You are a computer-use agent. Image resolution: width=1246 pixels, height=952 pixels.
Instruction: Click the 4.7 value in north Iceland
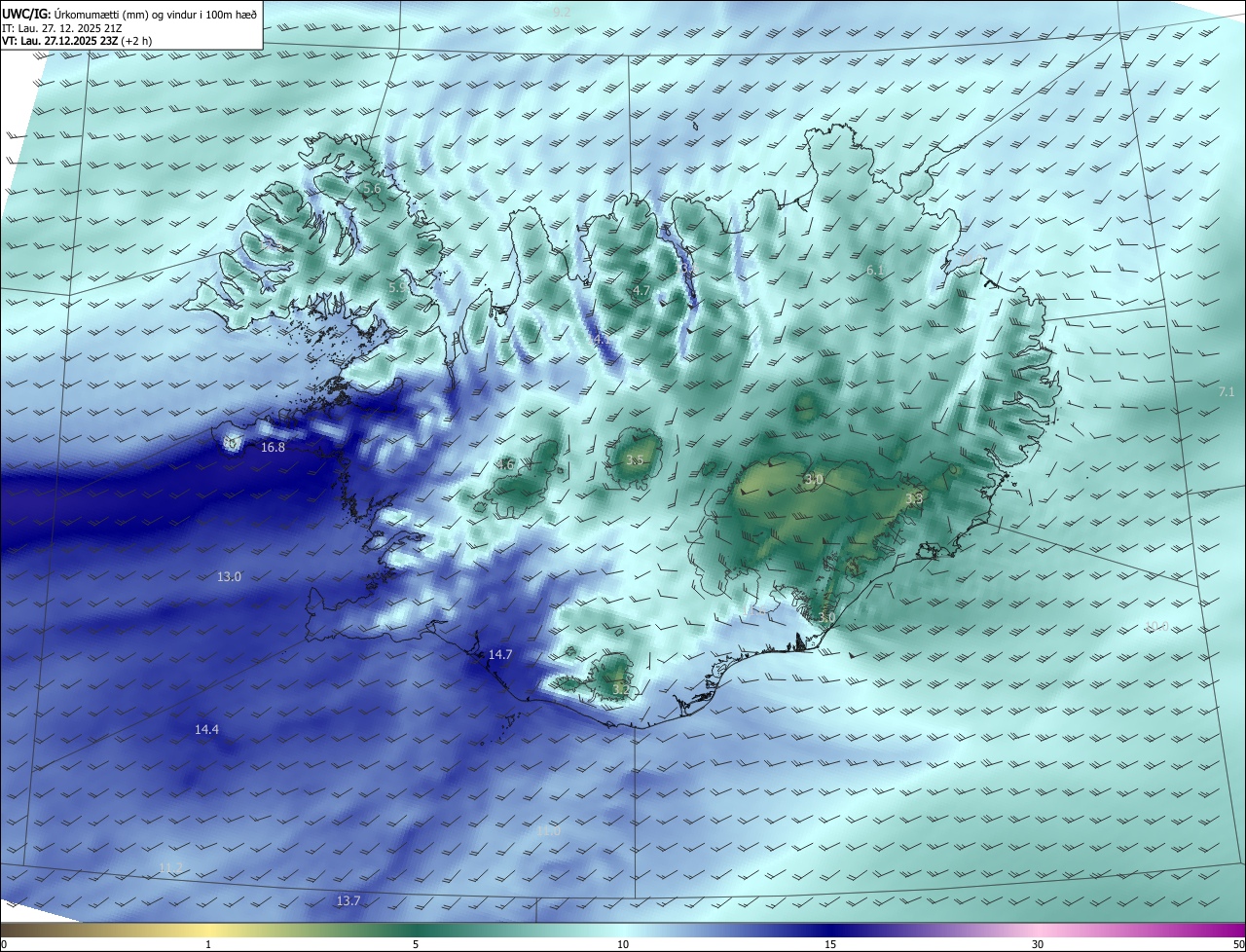(641, 291)
